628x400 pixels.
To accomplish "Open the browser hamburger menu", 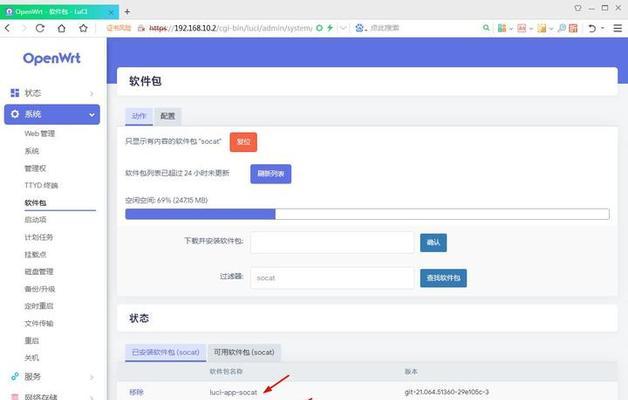I will tap(618, 28).
